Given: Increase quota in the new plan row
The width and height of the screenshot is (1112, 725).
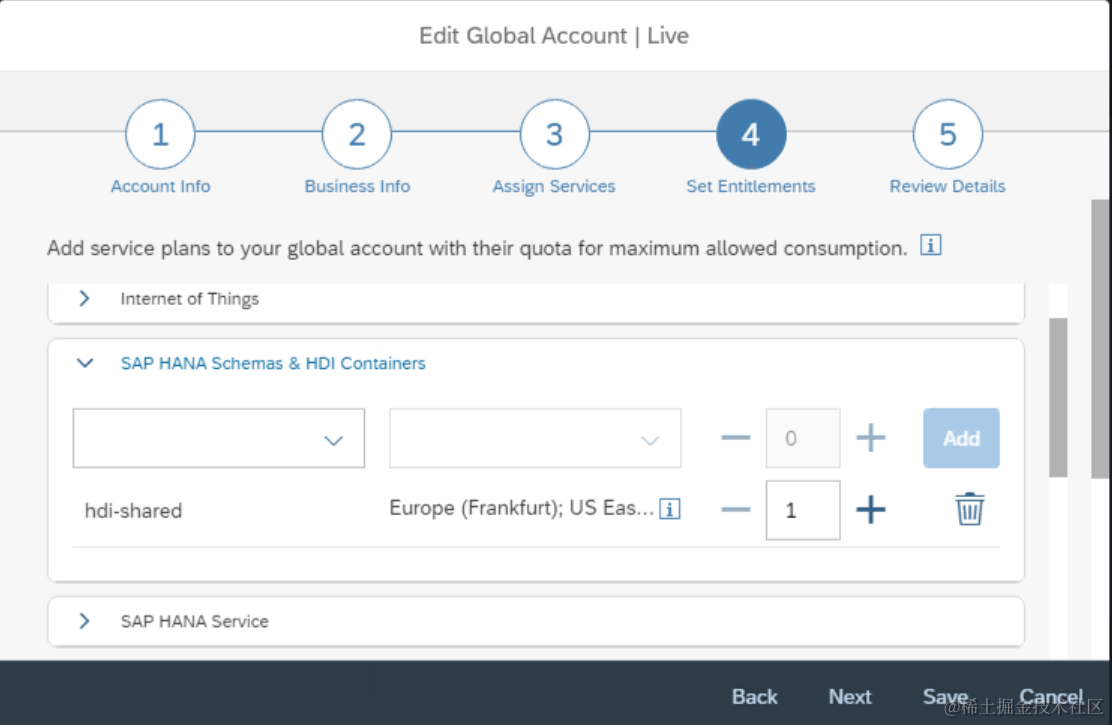Looking at the screenshot, I should (870, 438).
